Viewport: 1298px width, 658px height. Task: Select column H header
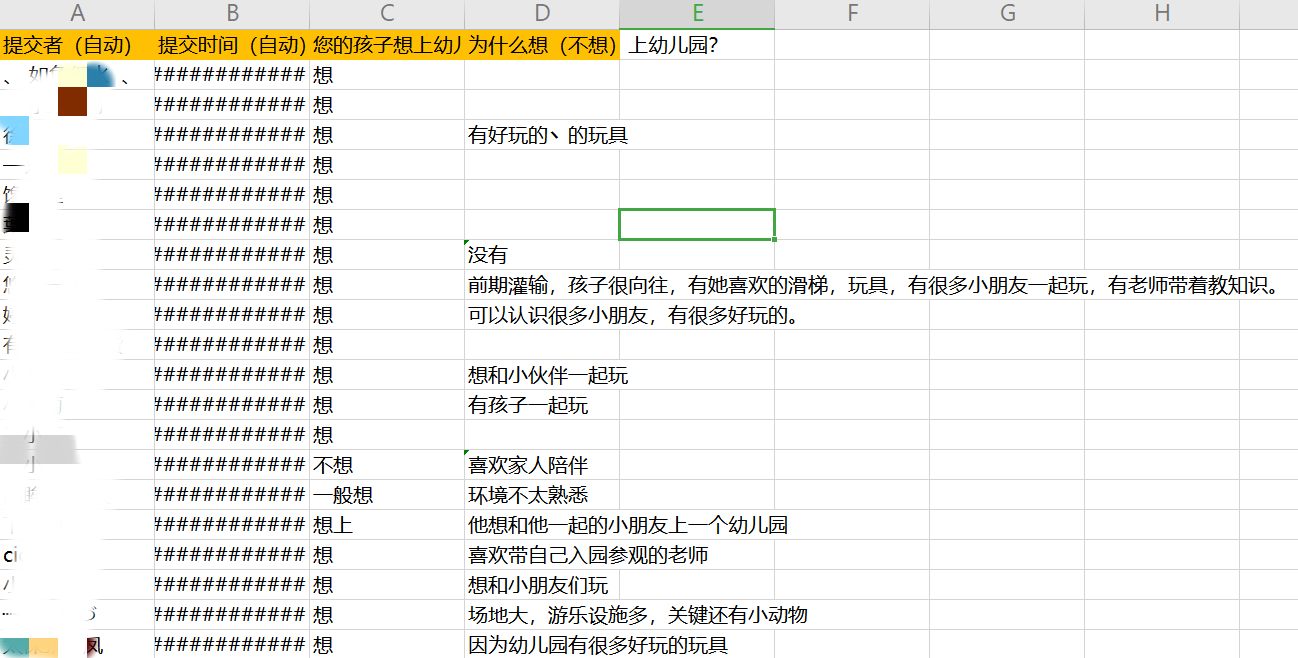(x=1162, y=14)
